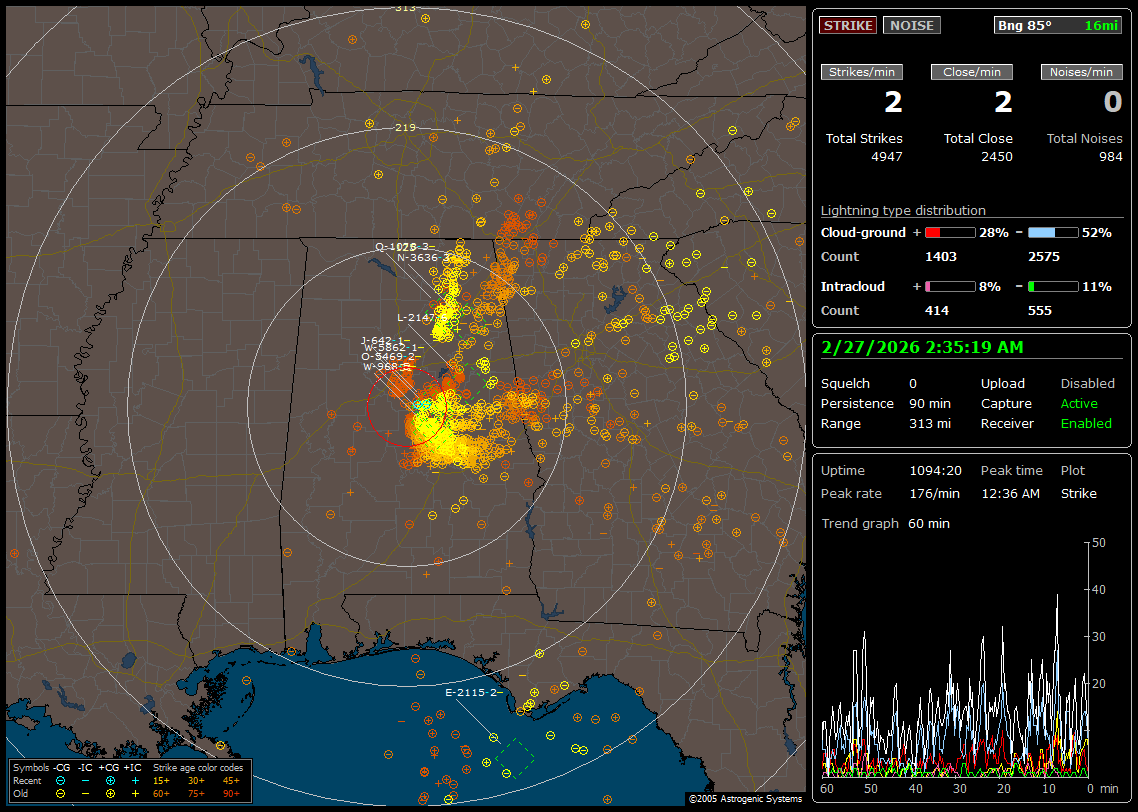Click the old -CG yellow circle legend symbol

click(61, 793)
